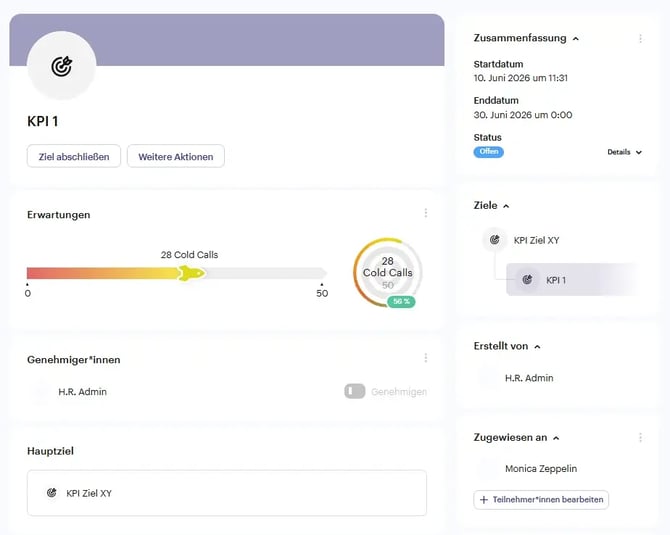Click the circular 28 Cold Calls progress gauge
The width and height of the screenshot is (670, 535).
tap(387, 272)
